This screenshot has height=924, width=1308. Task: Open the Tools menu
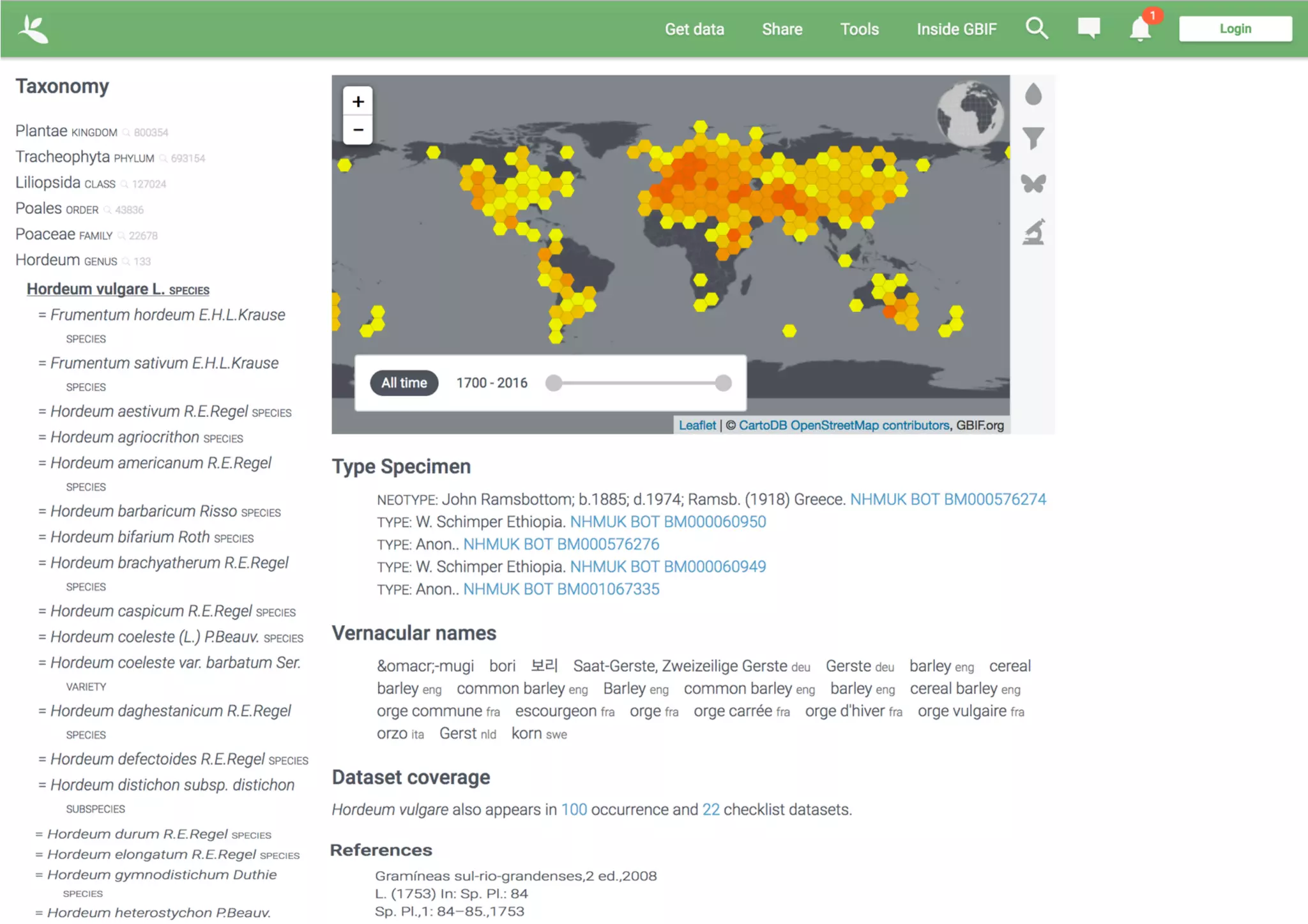coord(859,29)
